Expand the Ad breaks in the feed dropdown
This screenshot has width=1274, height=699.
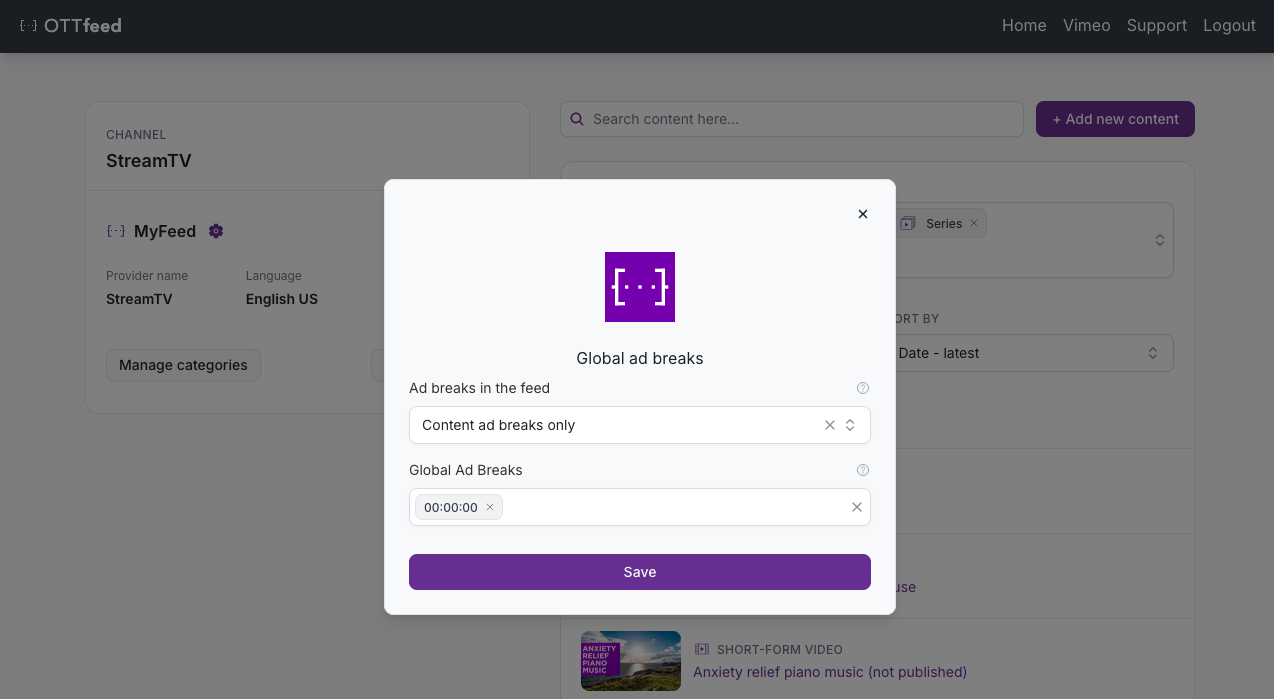click(x=850, y=425)
